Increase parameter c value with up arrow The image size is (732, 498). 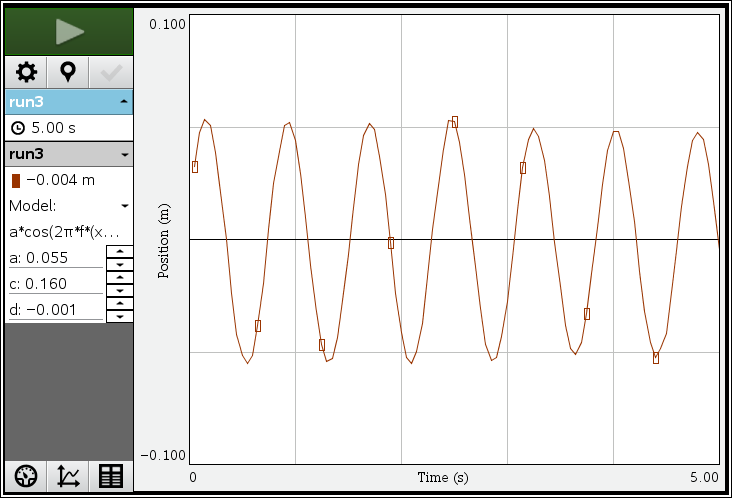point(119,277)
